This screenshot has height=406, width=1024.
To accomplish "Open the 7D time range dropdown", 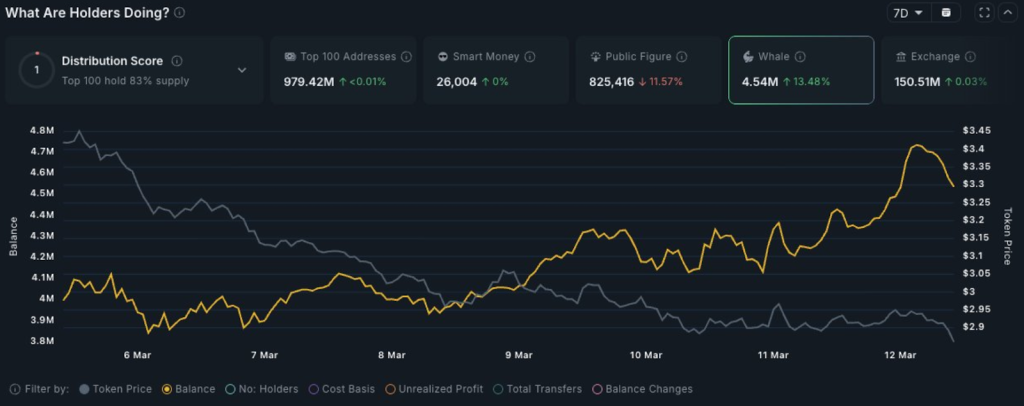I will [x=908, y=13].
